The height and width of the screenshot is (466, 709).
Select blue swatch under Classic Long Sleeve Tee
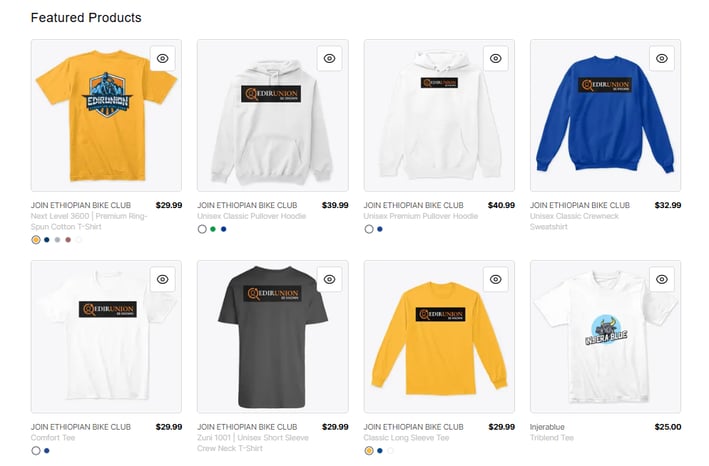(x=380, y=451)
